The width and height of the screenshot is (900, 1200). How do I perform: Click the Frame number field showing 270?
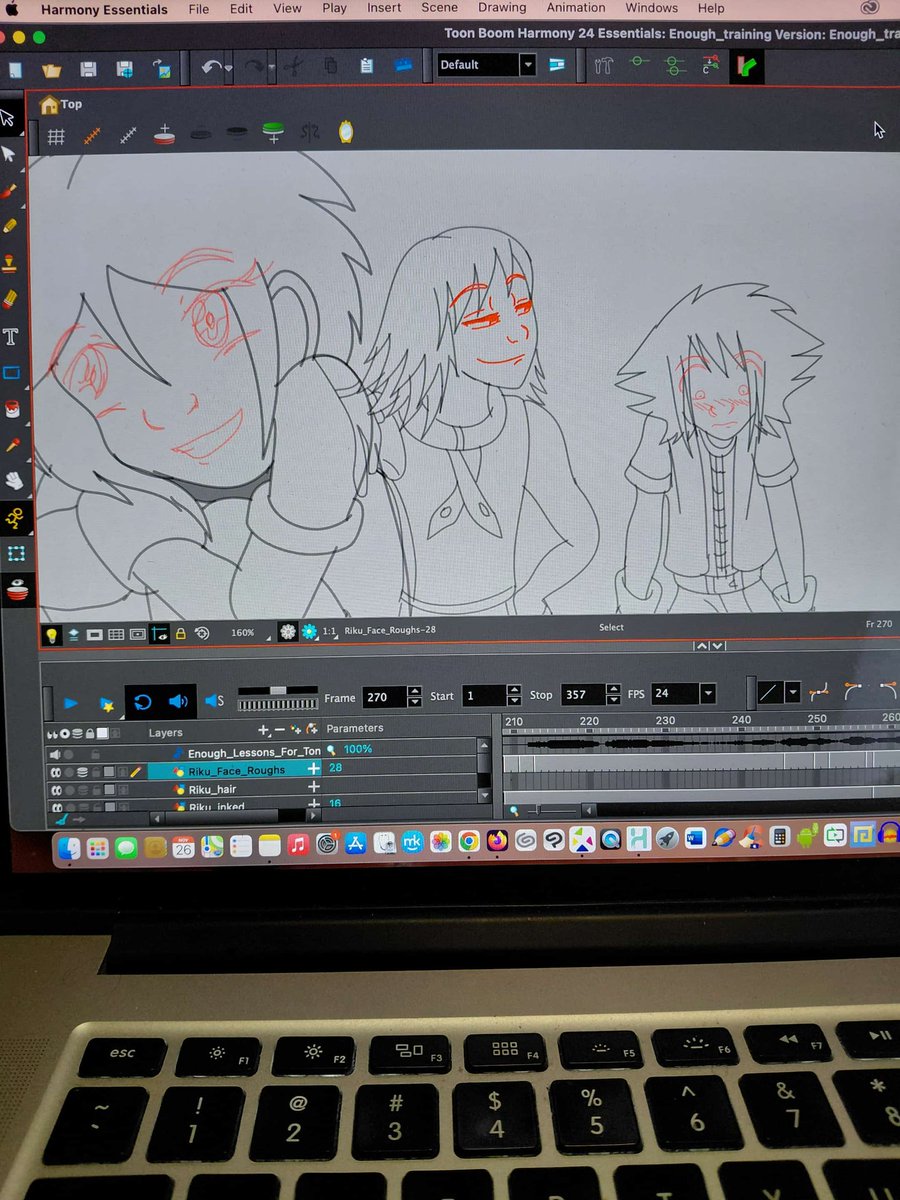(x=383, y=697)
